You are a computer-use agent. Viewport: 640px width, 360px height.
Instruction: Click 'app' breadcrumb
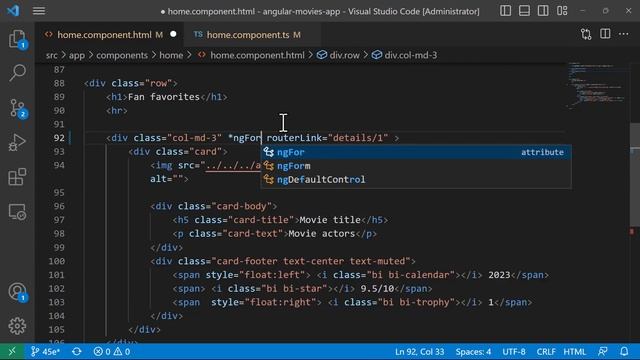[x=77, y=55]
